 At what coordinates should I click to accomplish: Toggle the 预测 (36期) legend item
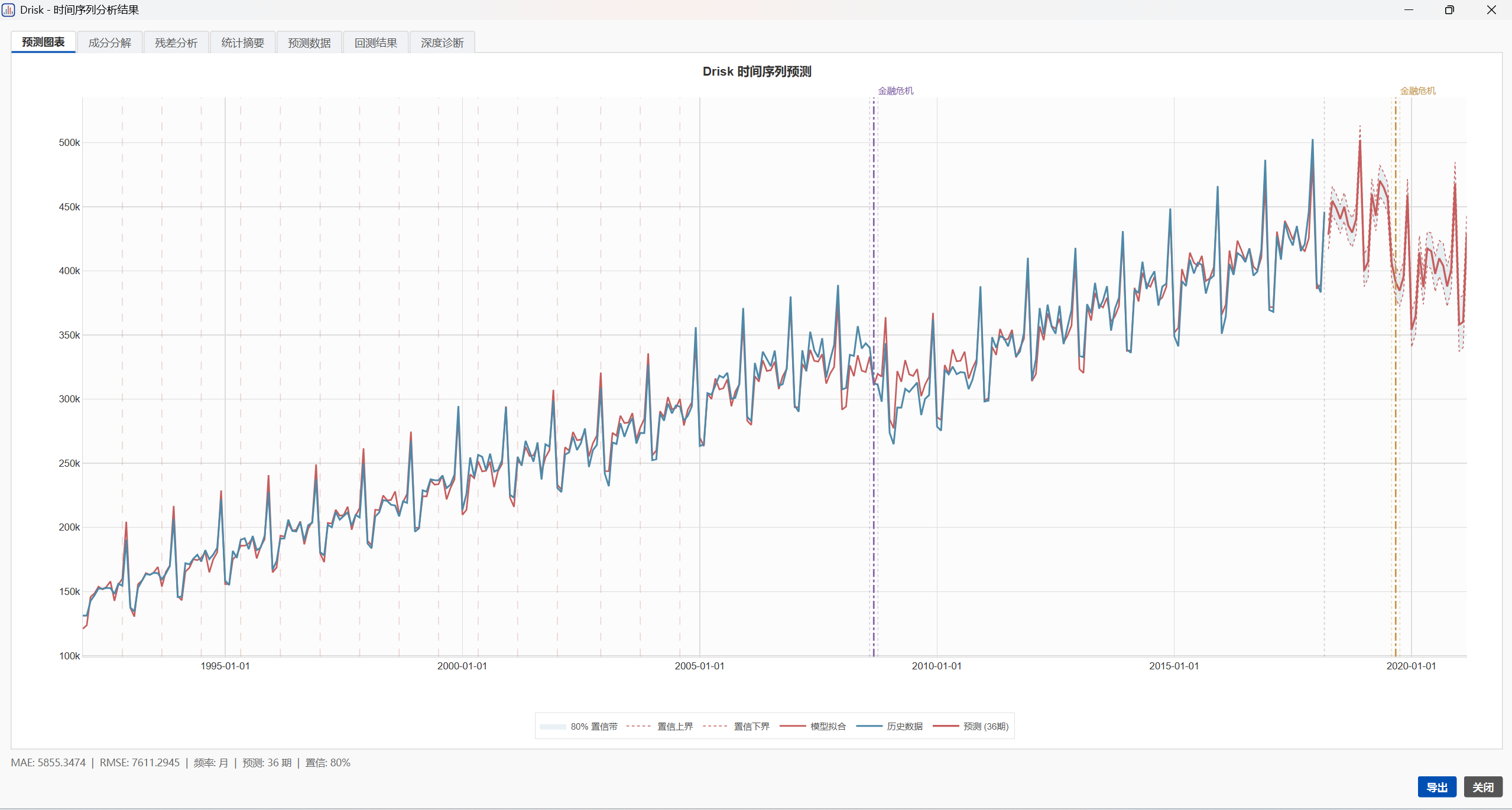coord(971,726)
